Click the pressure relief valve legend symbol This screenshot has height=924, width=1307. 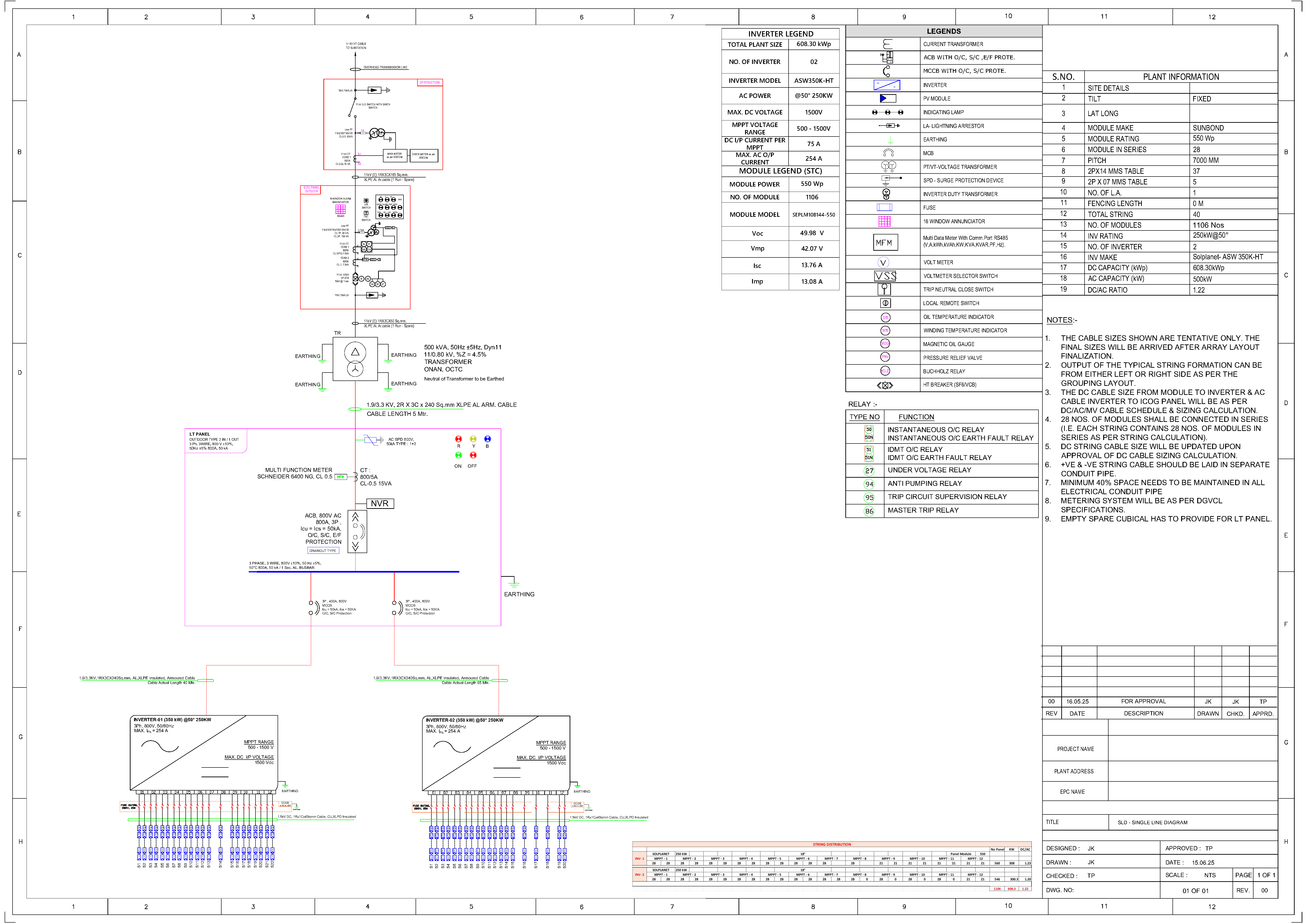[x=885, y=357]
